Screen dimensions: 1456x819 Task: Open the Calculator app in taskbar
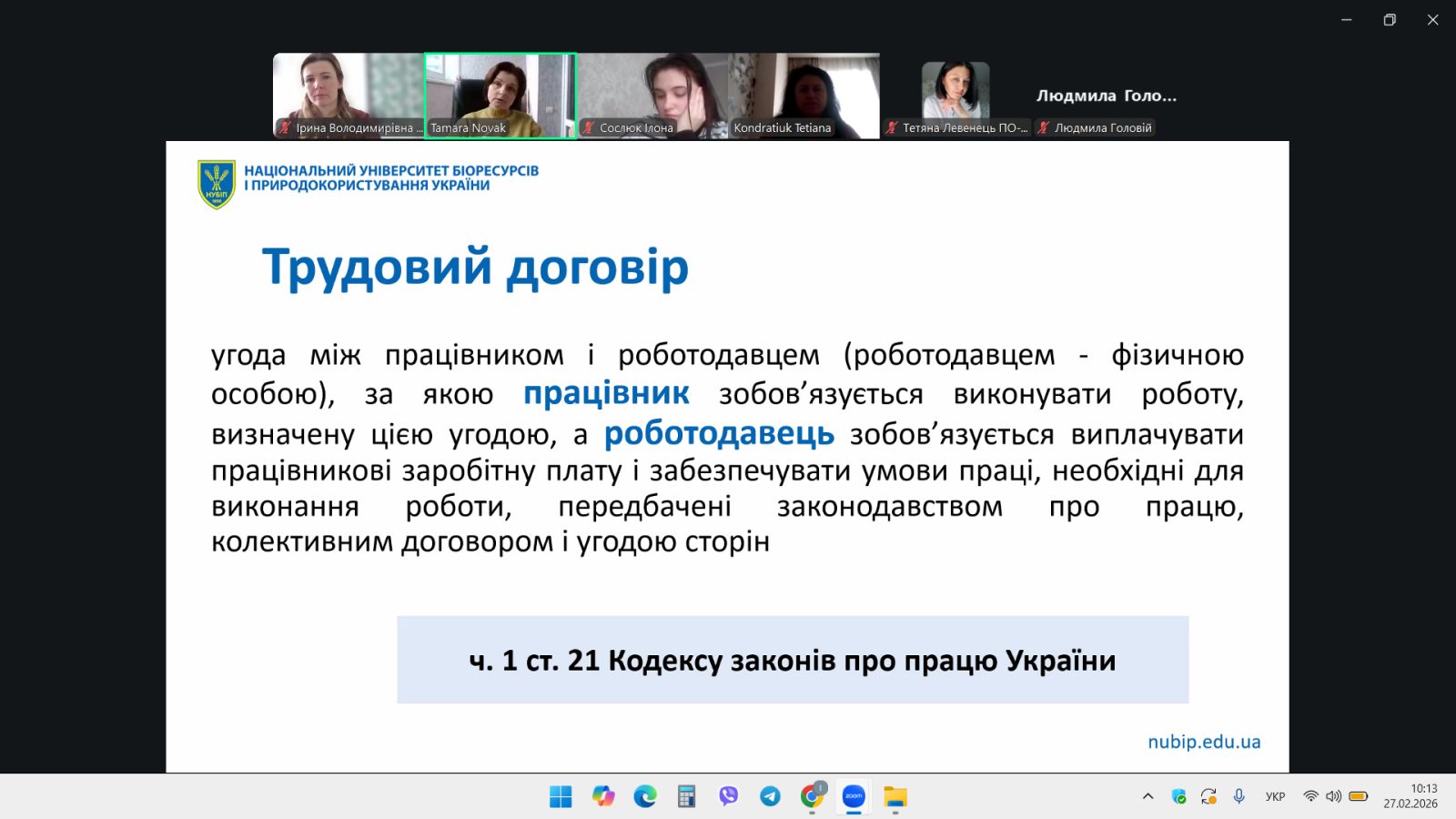(x=687, y=797)
